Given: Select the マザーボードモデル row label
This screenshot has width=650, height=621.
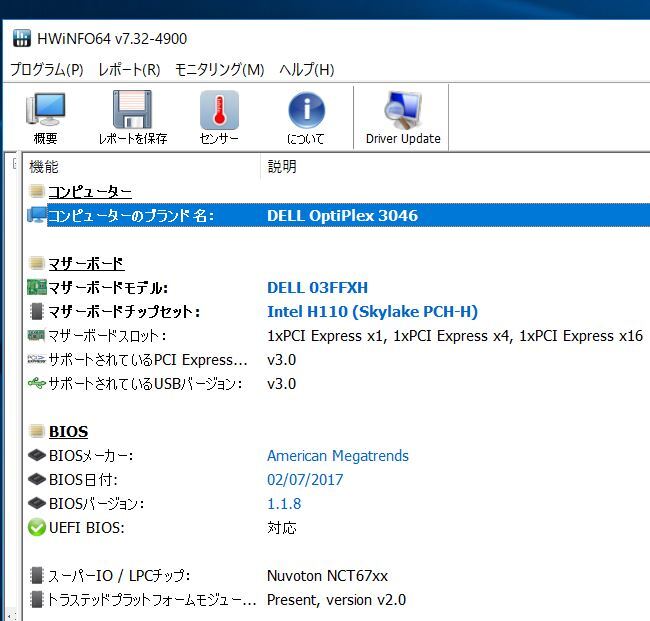Looking at the screenshot, I should (x=108, y=287).
